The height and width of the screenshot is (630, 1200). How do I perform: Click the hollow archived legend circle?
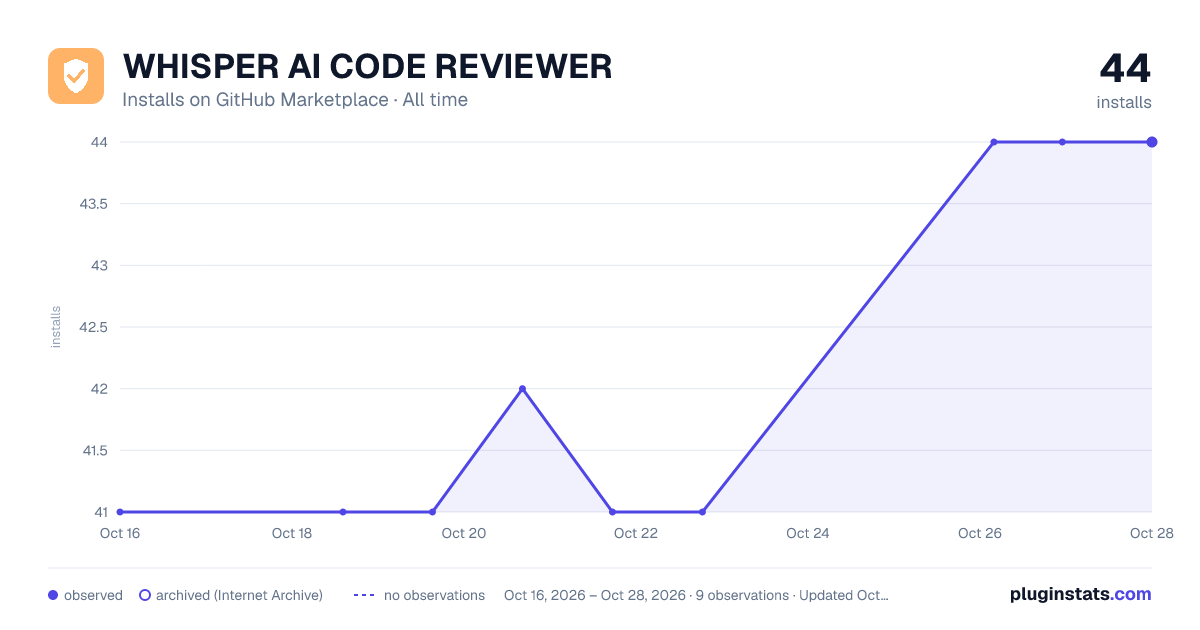[144, 595]
